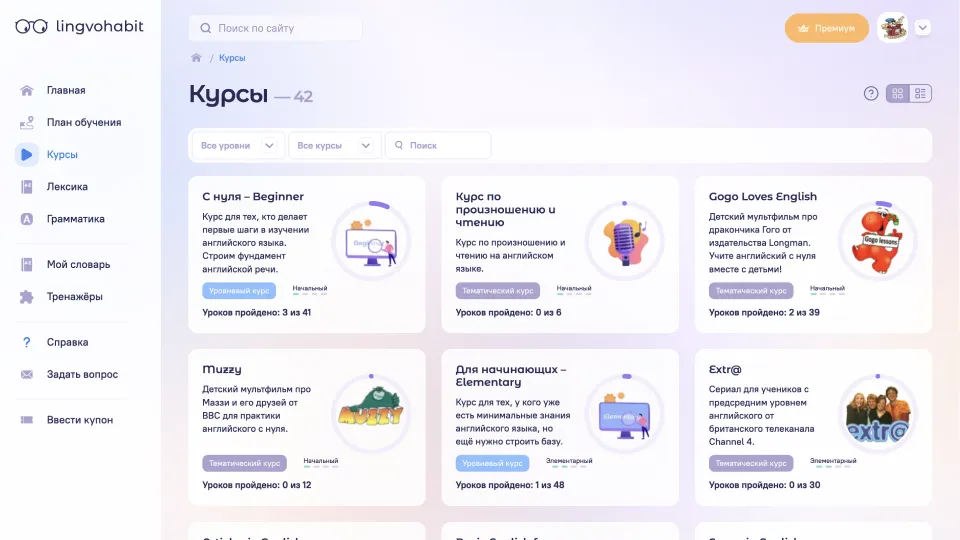Screen dimensions: 960x540
Task: Open the Главная home icon in sidebar
Action: (x=26, y=91)
